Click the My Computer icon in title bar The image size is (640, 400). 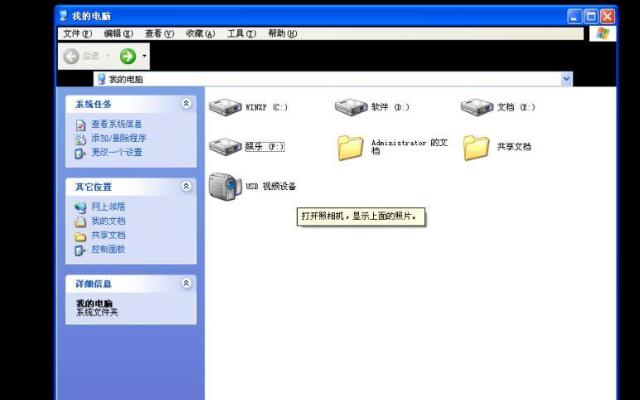(x=63, y=16)
